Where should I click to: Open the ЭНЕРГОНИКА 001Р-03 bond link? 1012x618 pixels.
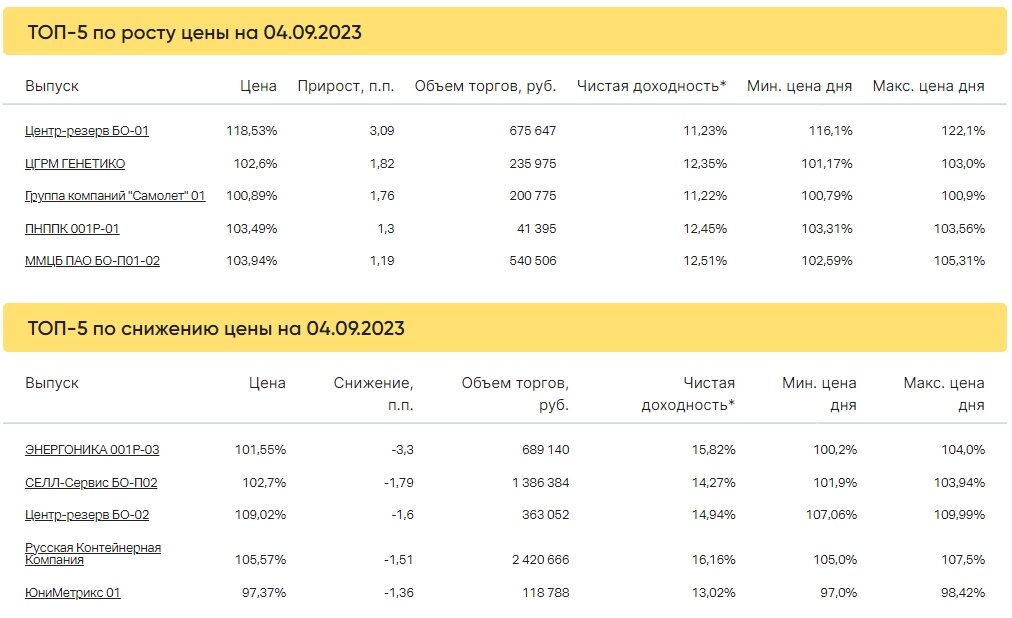point(92,450)
